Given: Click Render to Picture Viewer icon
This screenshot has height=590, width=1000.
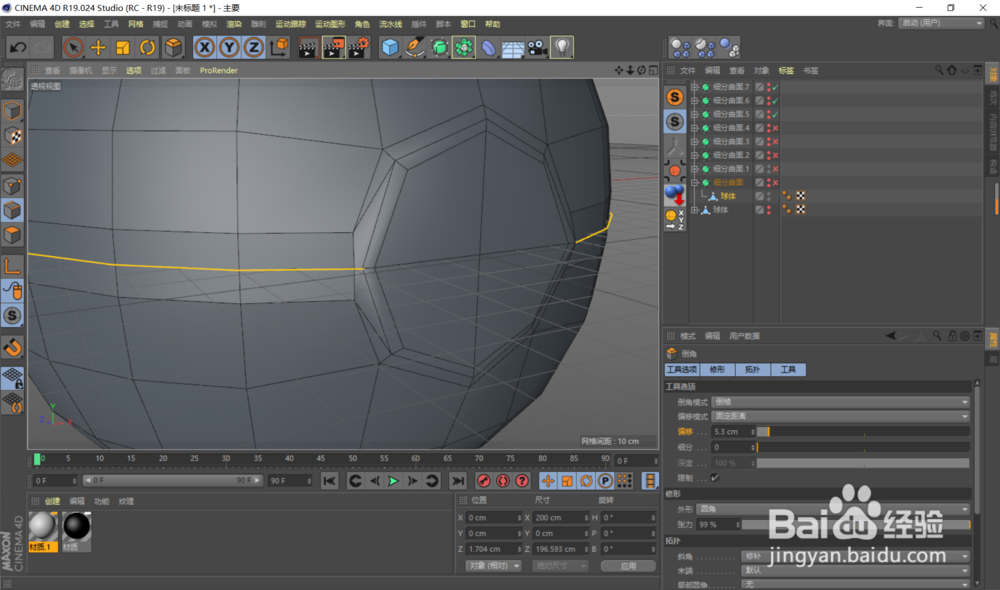Looking at the screenshot, I should 334,47.
